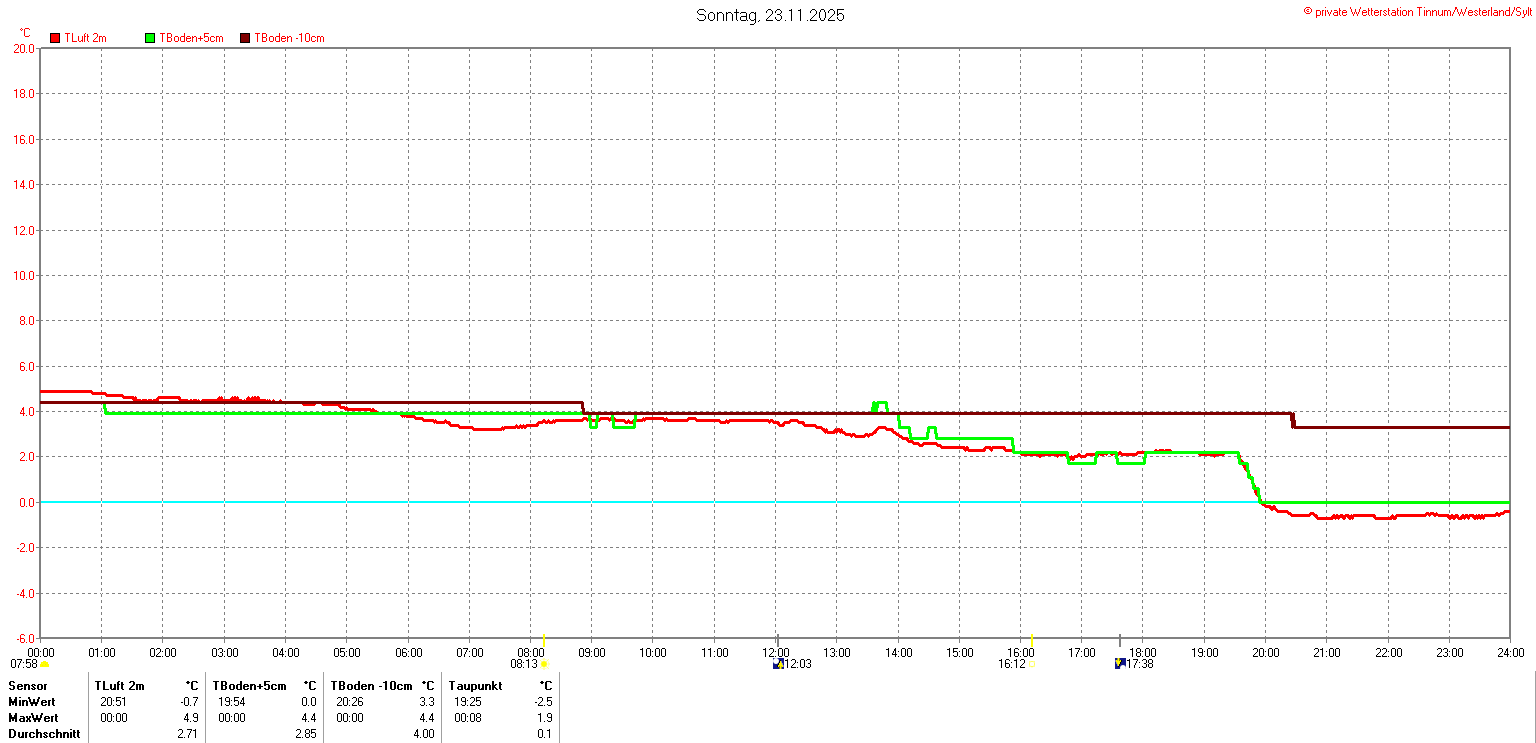Click the yellow marker above 08:13 on axis
Image resolution: width=1536 pixels, height=743 pixels.
click(544, 639)
